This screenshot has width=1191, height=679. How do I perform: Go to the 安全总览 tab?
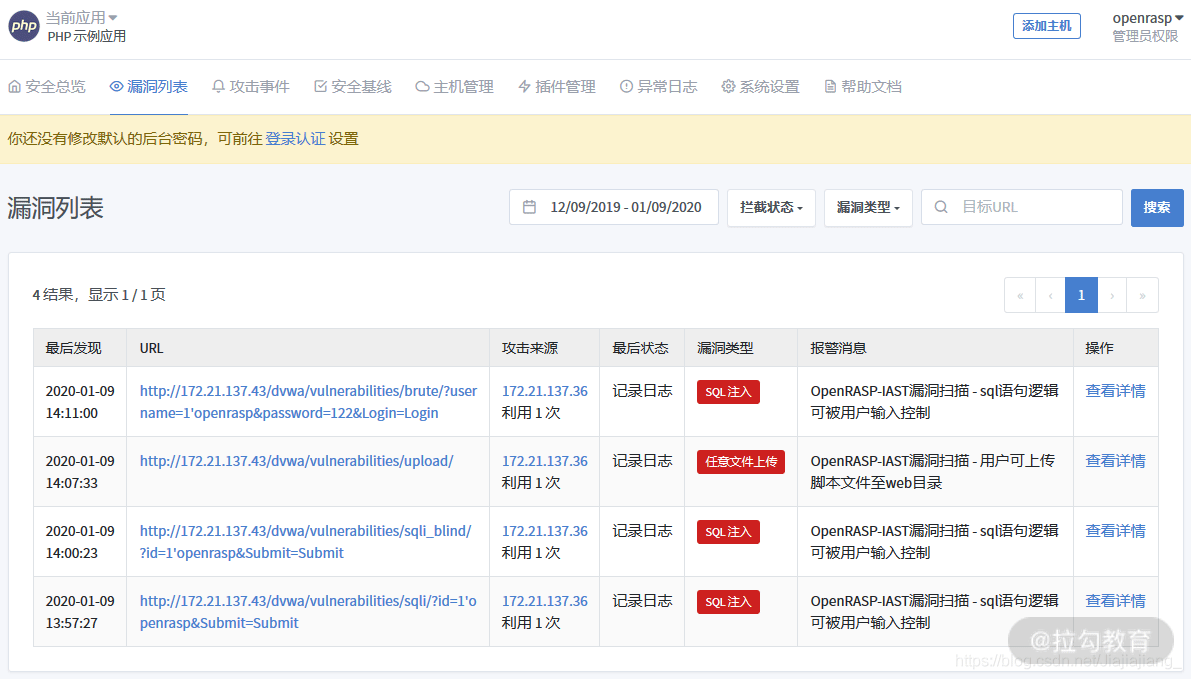coord(47,87)
